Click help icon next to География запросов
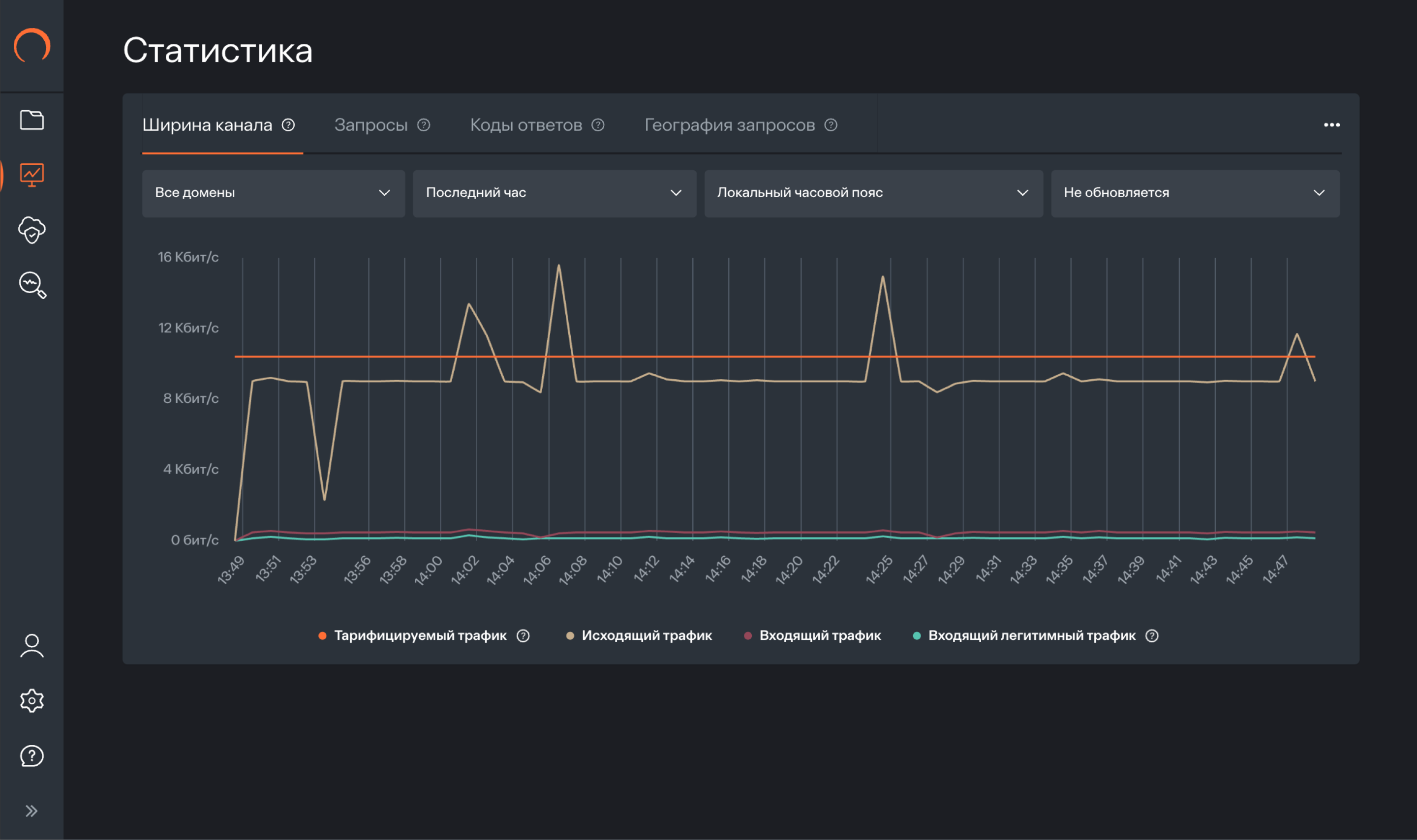The width and height of the screenshot is (1417, 840). point(831,125)
